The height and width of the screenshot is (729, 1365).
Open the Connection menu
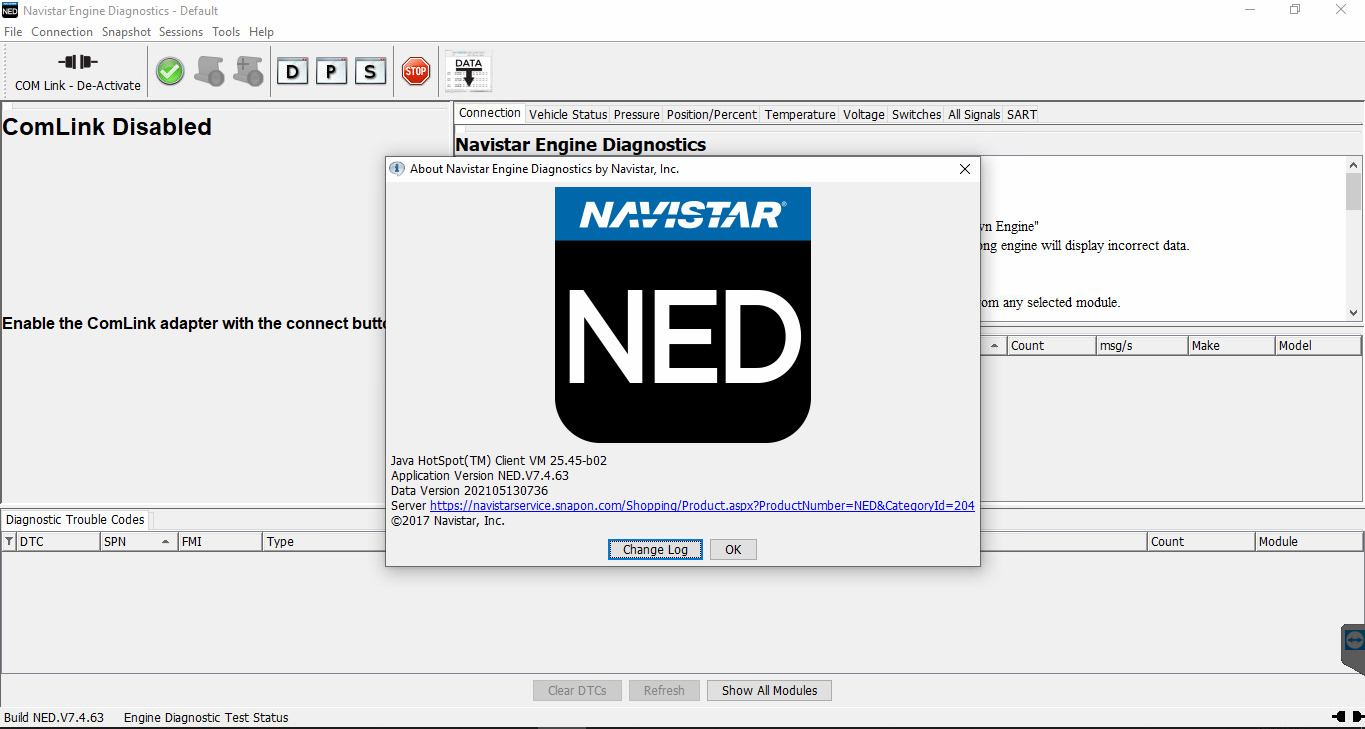coord(62,32)
